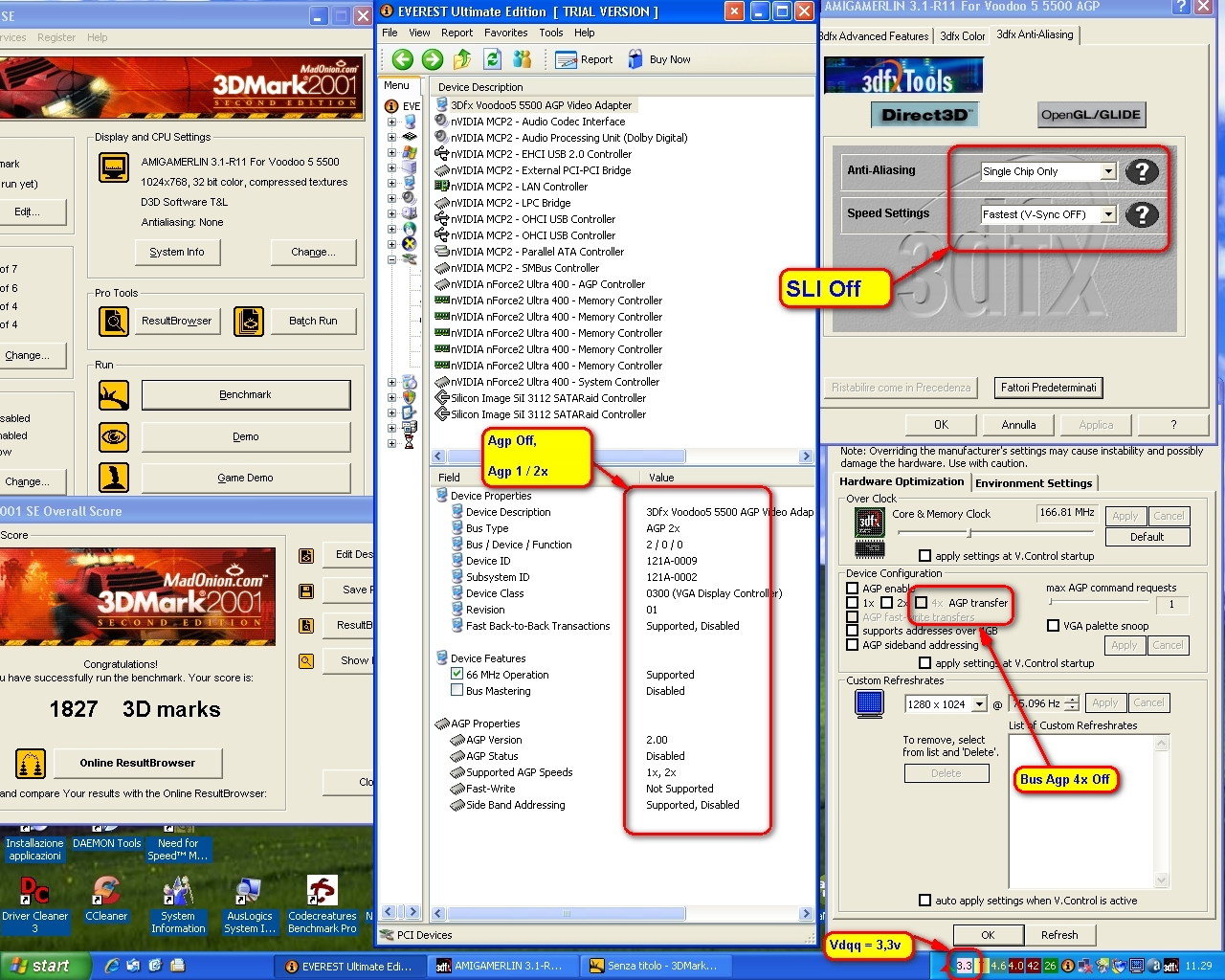Open EVEREST Favorites menu

click(505, 33)
